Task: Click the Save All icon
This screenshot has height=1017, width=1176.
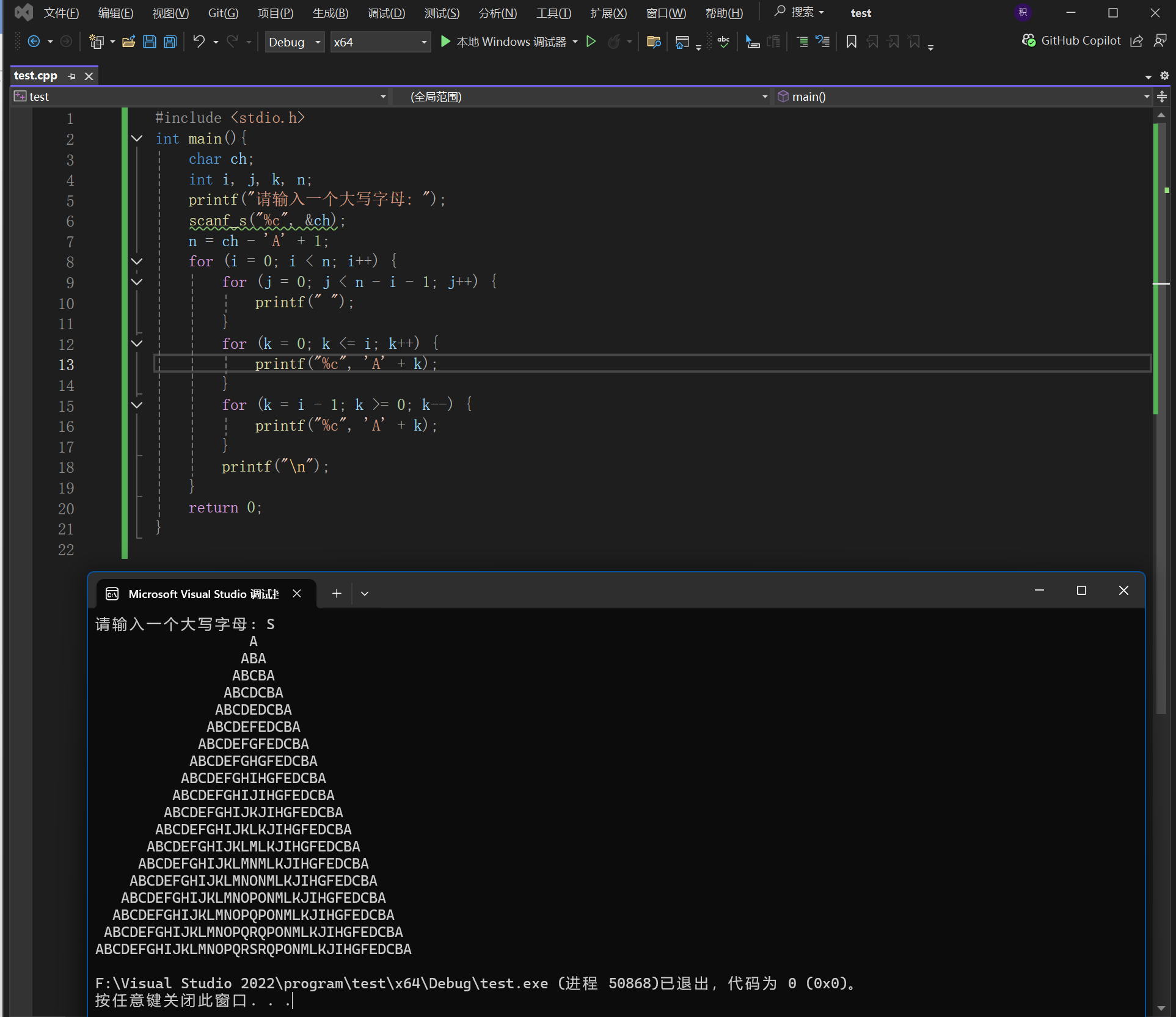Action: click(x=170, y=42)
